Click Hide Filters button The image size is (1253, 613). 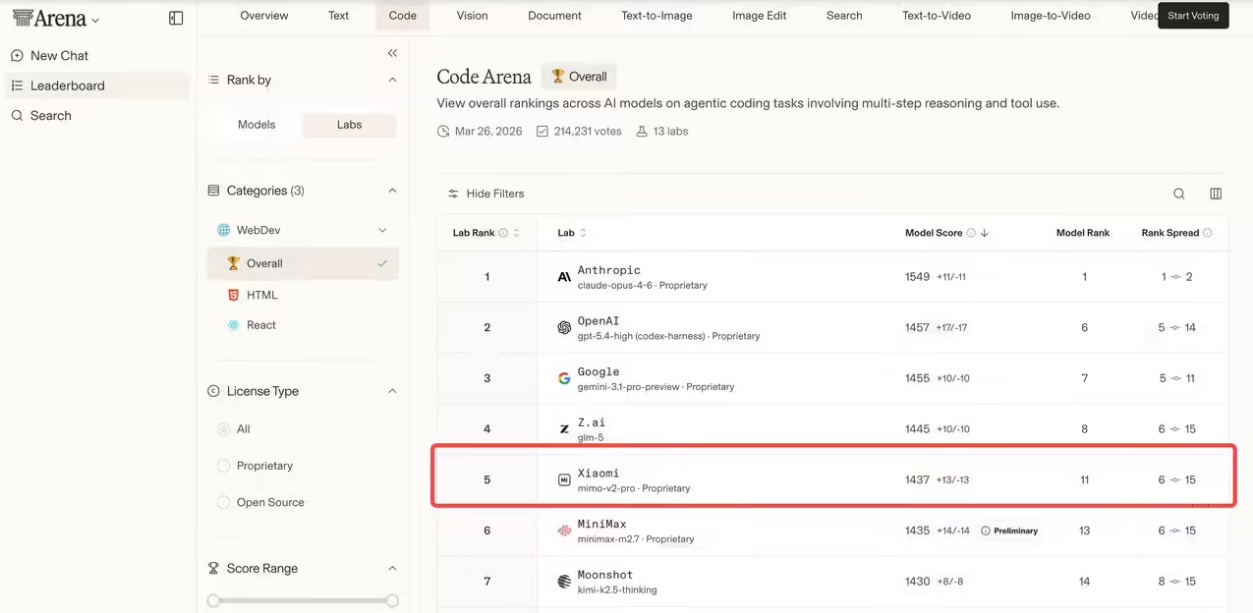point(486,194)
